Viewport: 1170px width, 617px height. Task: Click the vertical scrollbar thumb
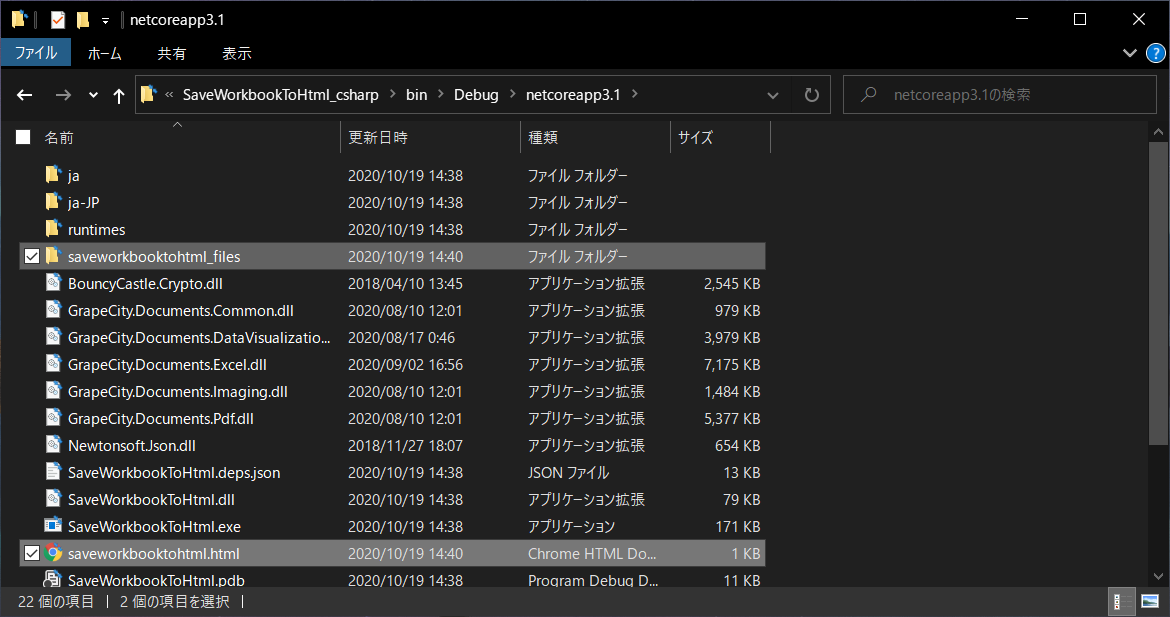1158,295
